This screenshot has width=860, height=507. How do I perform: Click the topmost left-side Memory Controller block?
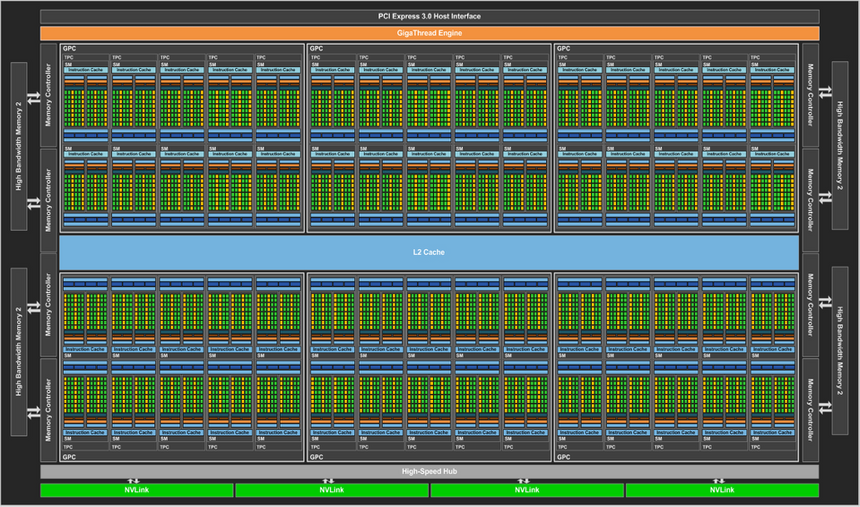(x=49, y=95)
